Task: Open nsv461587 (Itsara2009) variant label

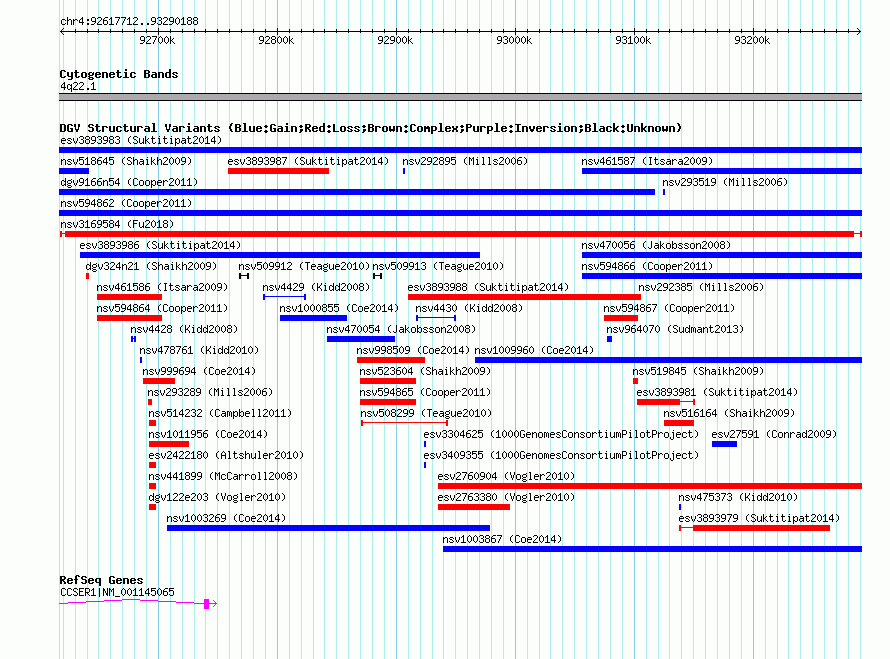Action: pos(647,161)
